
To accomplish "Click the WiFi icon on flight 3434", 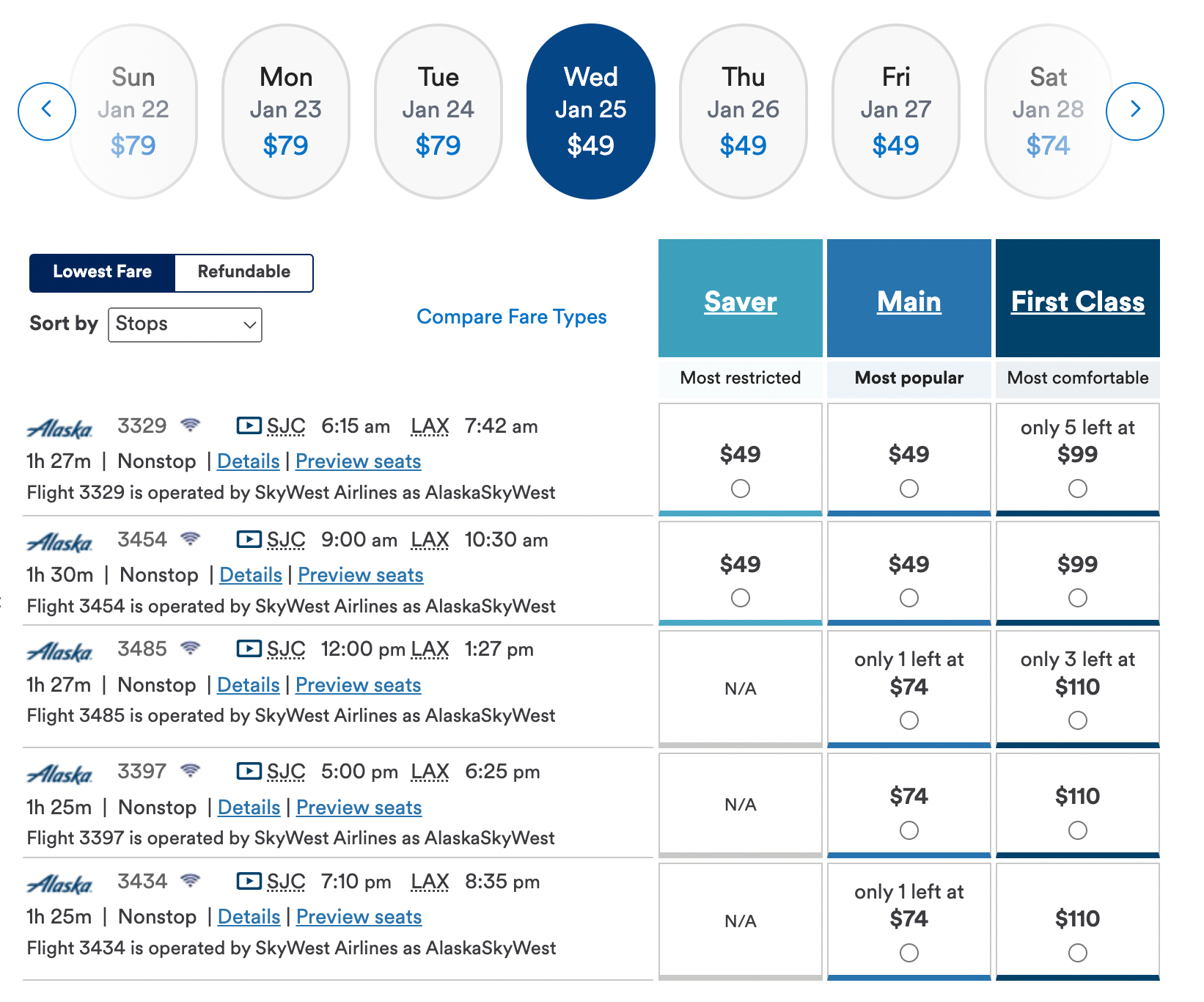I will [191, 880].
